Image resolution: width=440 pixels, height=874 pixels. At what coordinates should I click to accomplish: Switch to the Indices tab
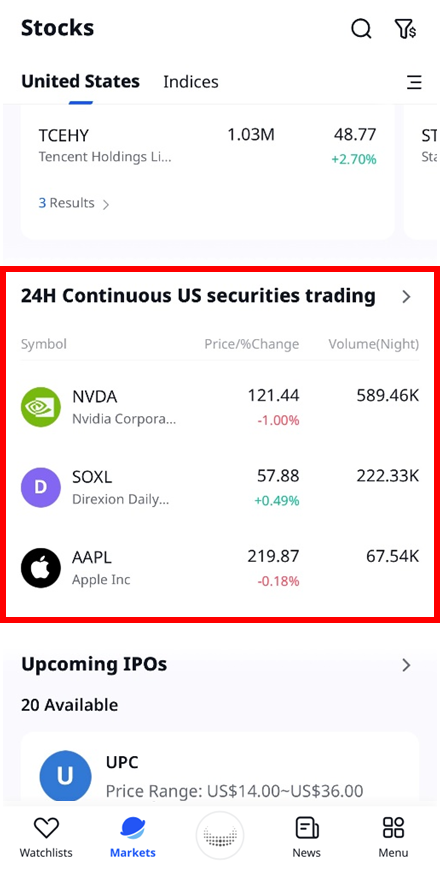click(191, 82)
